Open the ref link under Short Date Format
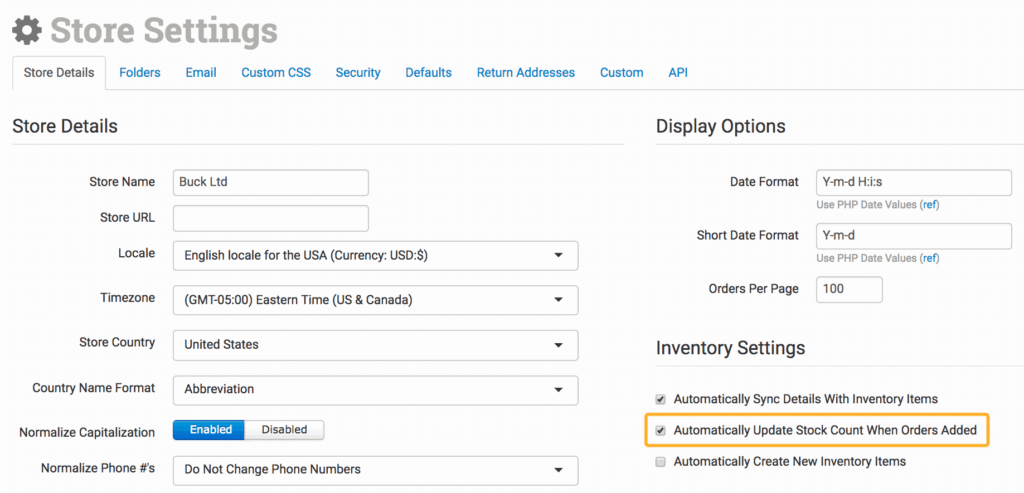 point(929,258)
